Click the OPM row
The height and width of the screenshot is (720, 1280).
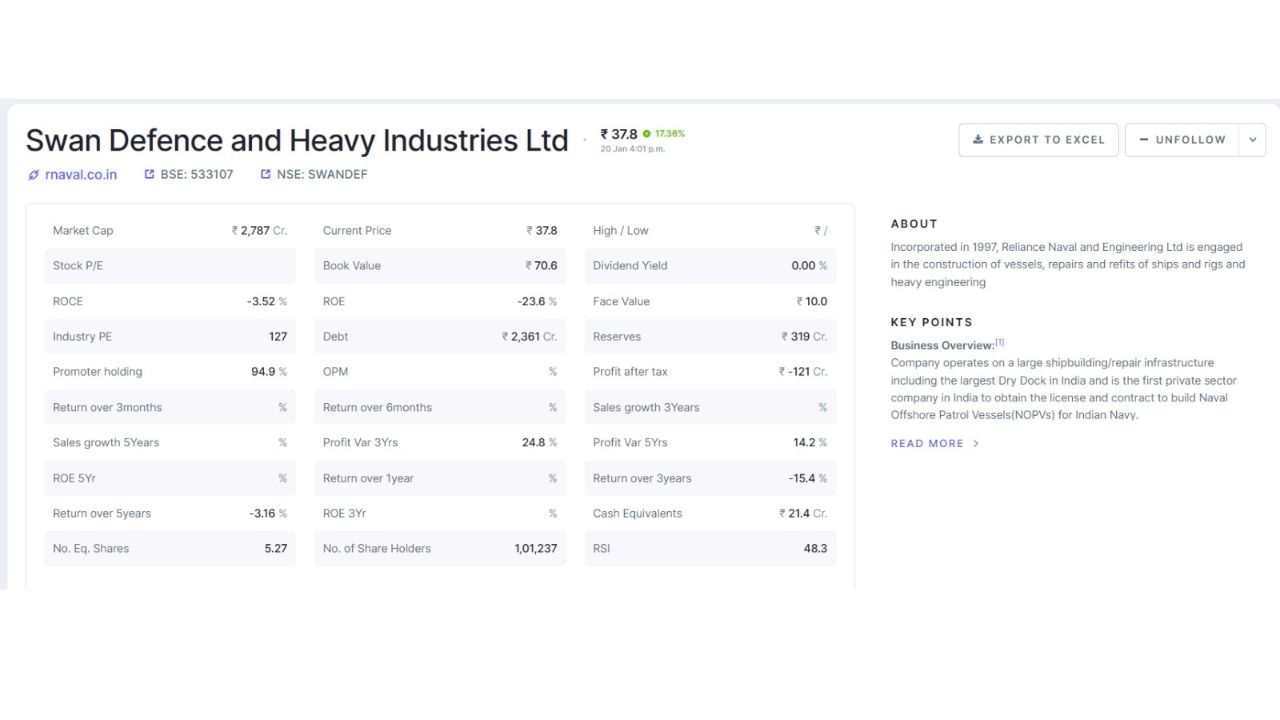tap(440, 371)
